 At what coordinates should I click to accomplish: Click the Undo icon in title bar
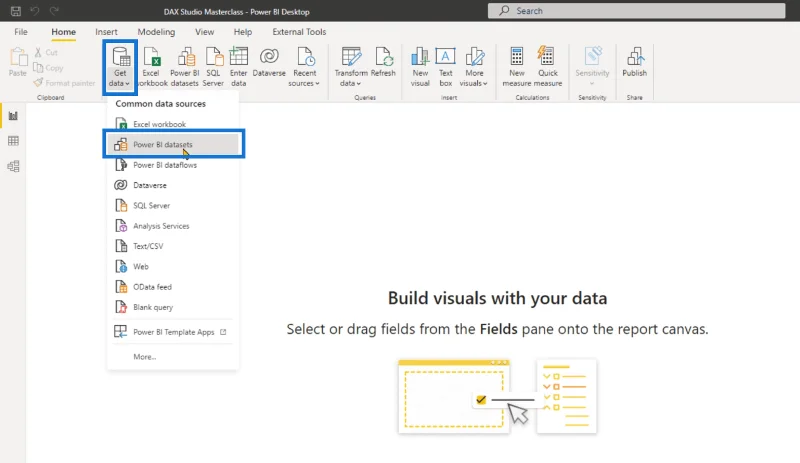pyautogui.click(x=35, y=11)
